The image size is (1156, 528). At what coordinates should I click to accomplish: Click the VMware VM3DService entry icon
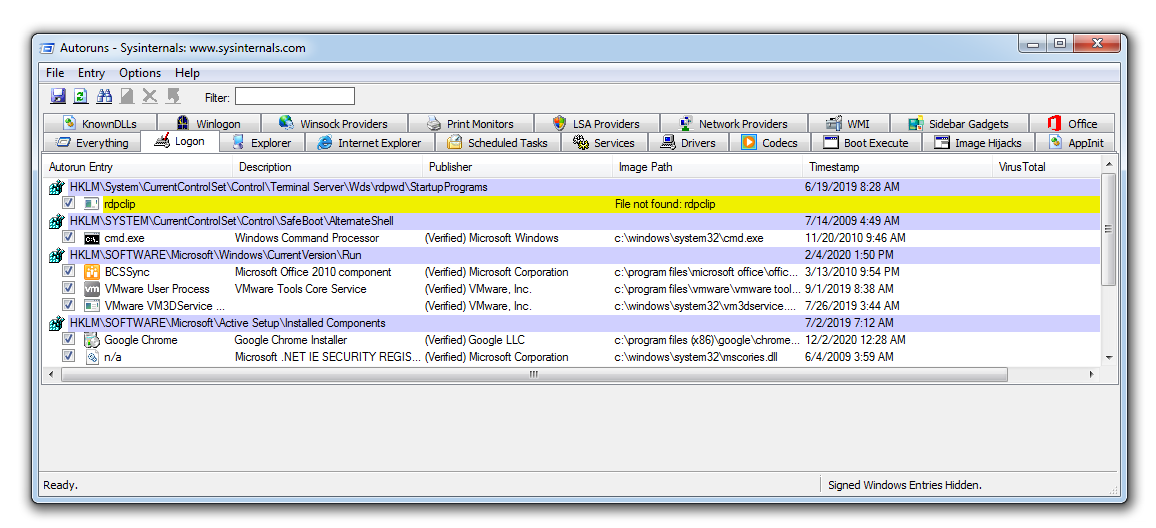pos(91,306)
